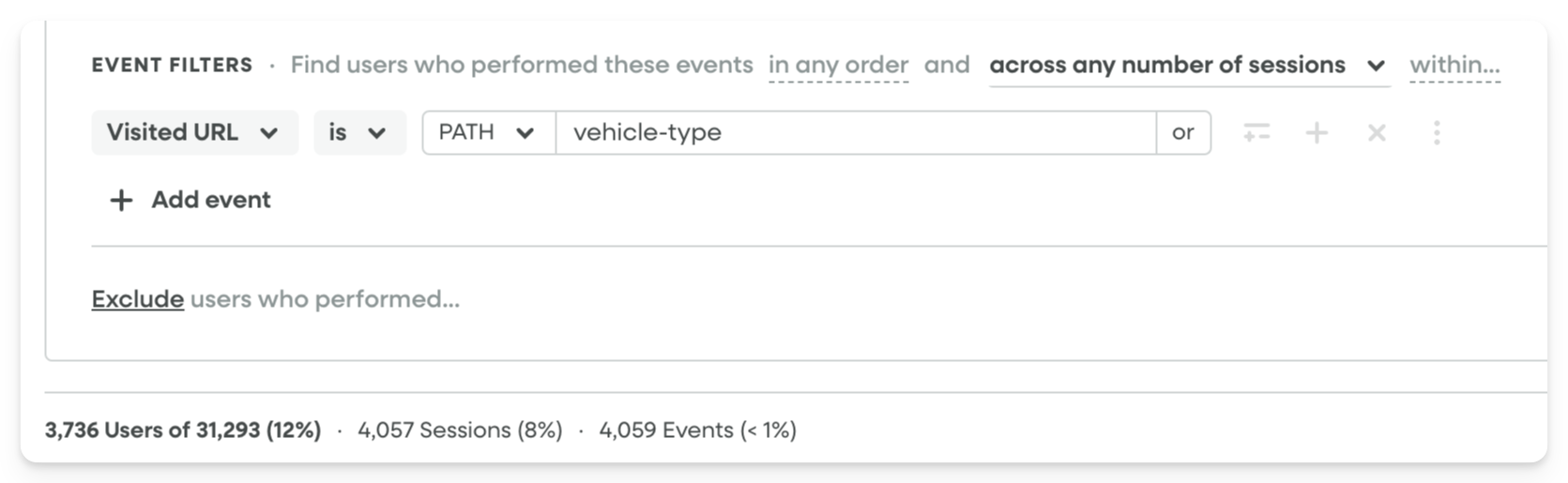
Task: Open the PATH URL part dropdown
Action: pos(489,132)
